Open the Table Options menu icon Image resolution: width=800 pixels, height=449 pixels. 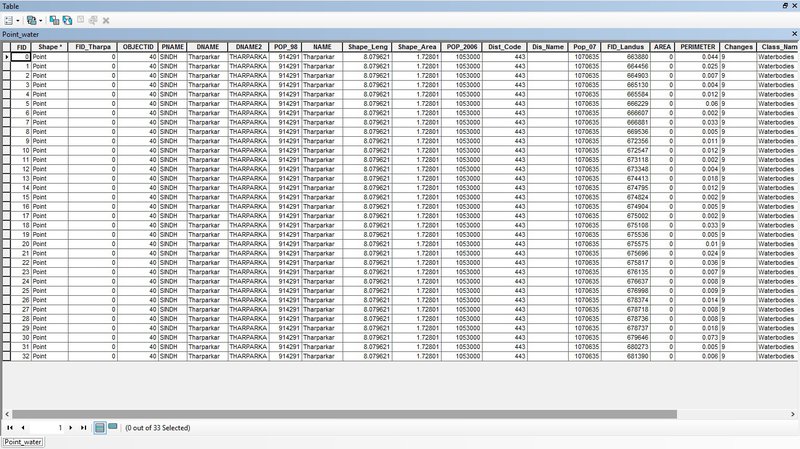[8, 19]
